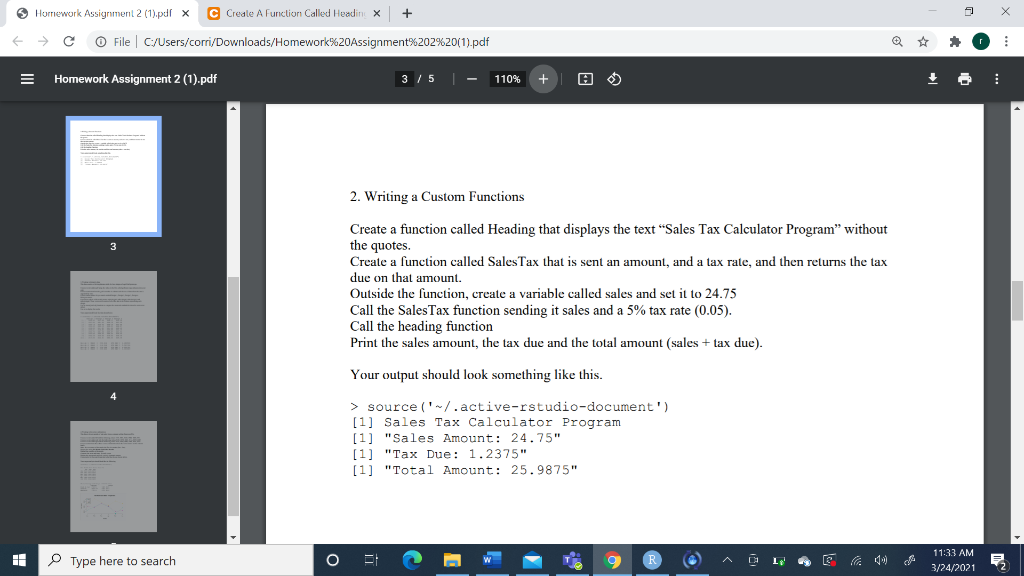This screenshot has width=1024, height=576.
Task: Go forward in browser history
Action: point(43,42)
